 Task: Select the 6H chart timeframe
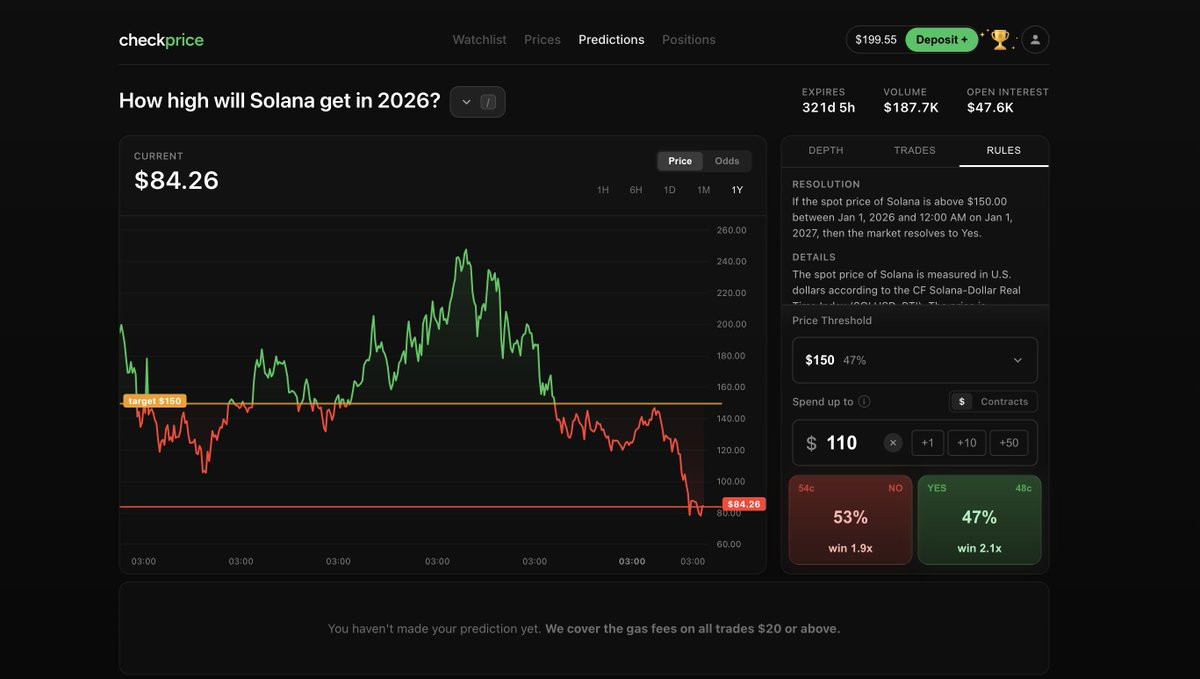pos(636,190)
